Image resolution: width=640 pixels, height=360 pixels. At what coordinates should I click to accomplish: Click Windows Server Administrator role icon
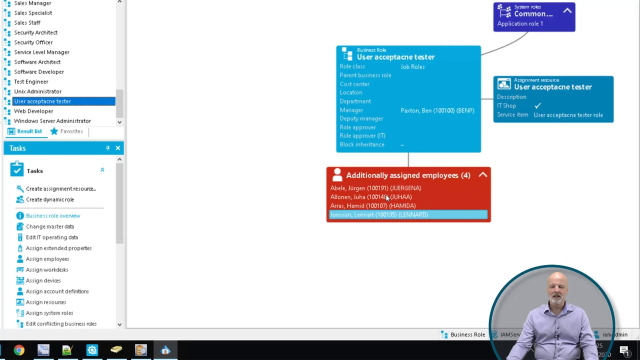7,121
